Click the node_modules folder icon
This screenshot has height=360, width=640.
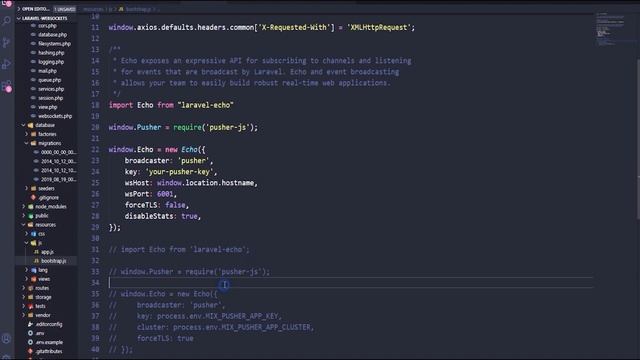tap(31, 207)
